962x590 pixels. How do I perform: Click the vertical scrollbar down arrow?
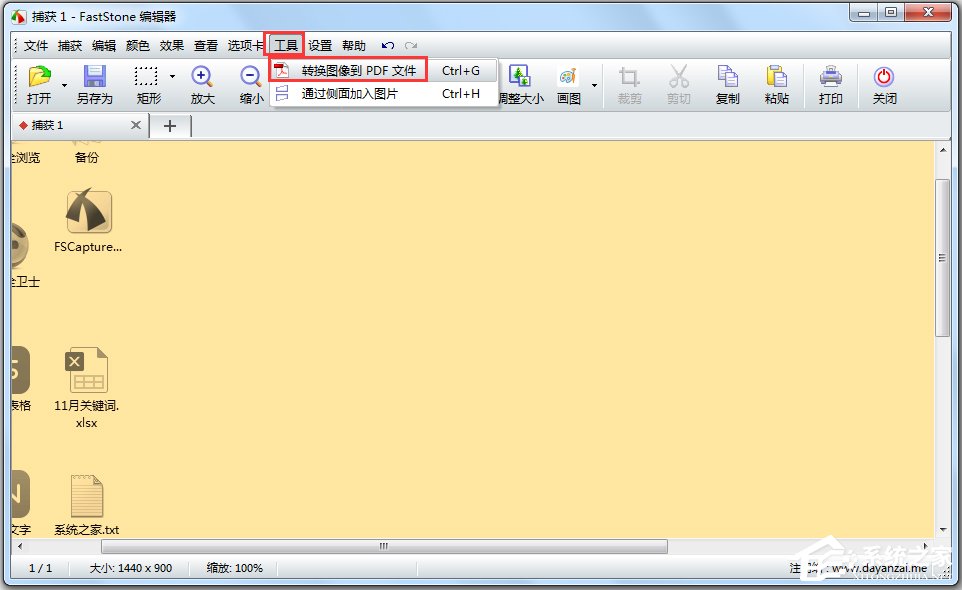943,530
